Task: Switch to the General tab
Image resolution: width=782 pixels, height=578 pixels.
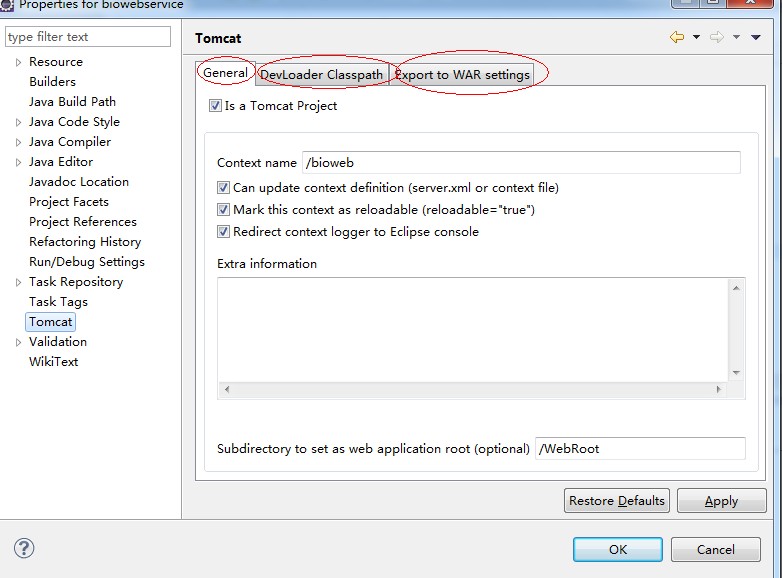Action: tap(225, 73)
